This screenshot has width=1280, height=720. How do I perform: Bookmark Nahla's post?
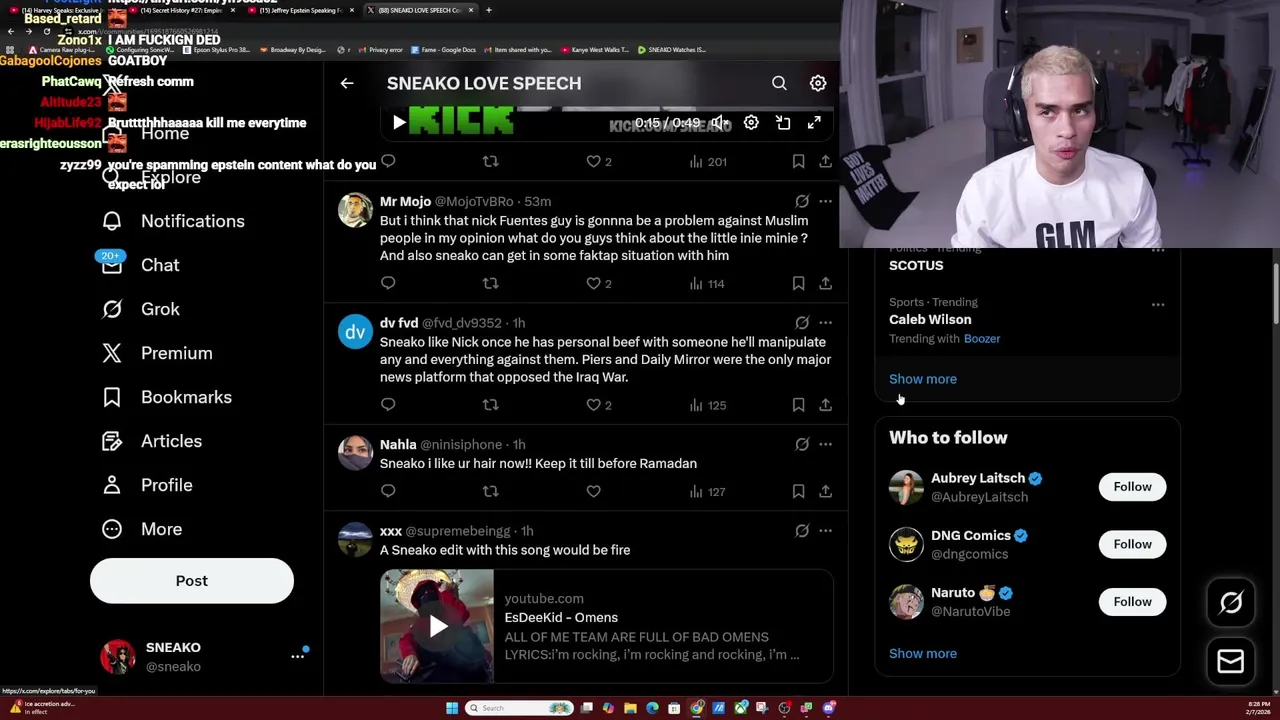tap(798, 491)
